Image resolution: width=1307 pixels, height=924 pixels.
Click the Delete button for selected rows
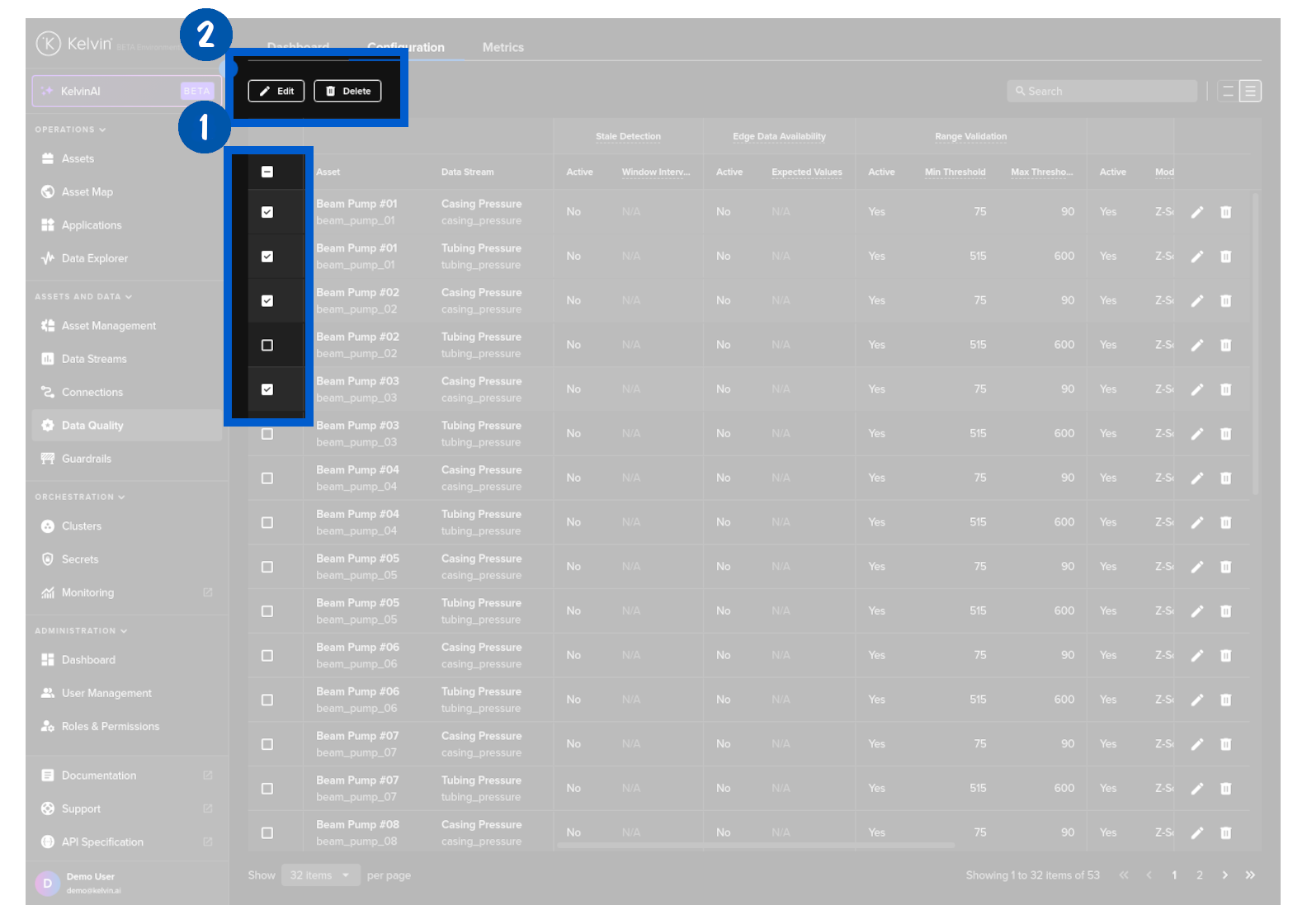click(347, 92)
